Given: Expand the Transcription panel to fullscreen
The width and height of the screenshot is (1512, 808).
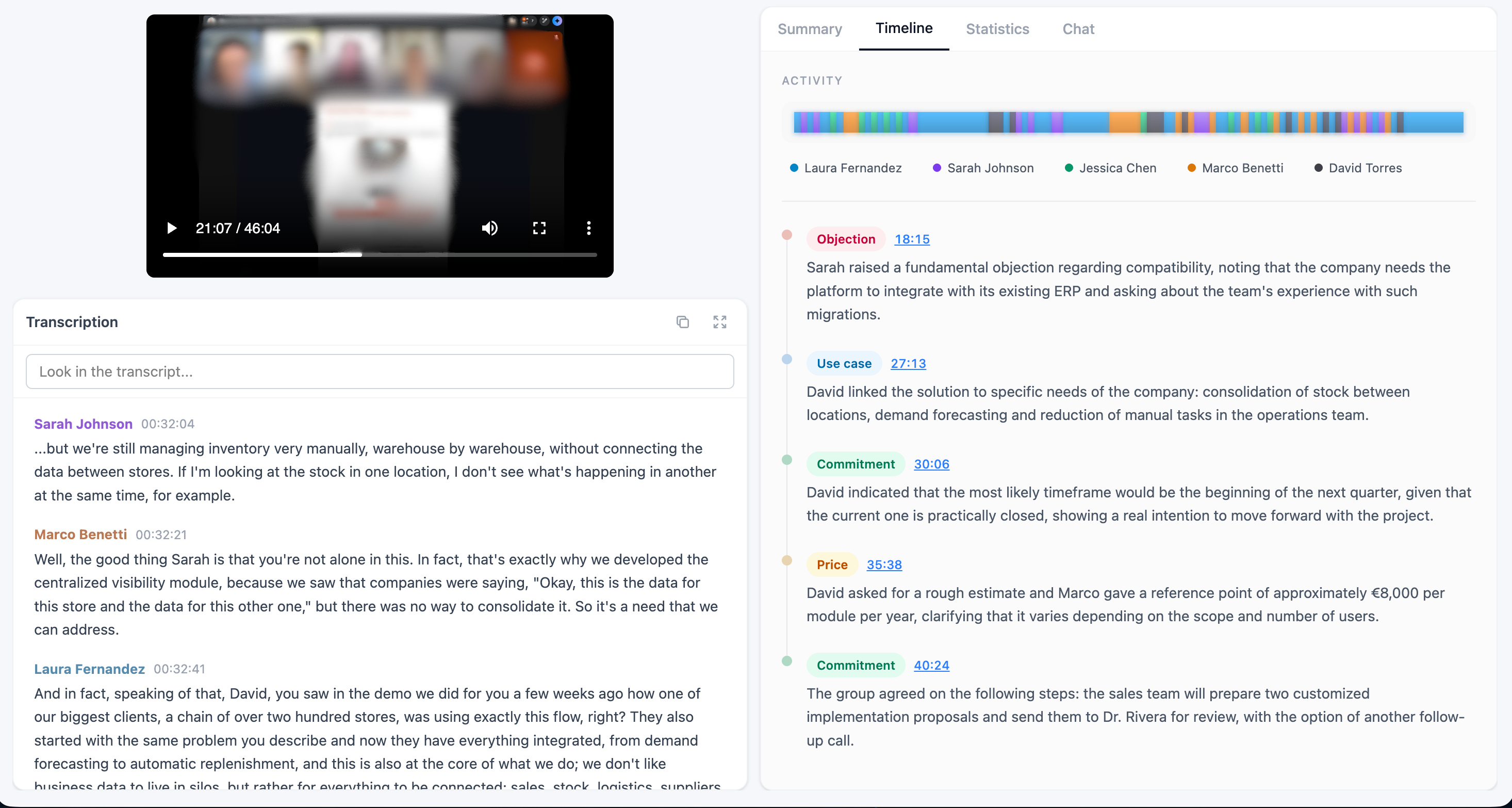Looking at the screenshot, I should [x=719, y=322].
